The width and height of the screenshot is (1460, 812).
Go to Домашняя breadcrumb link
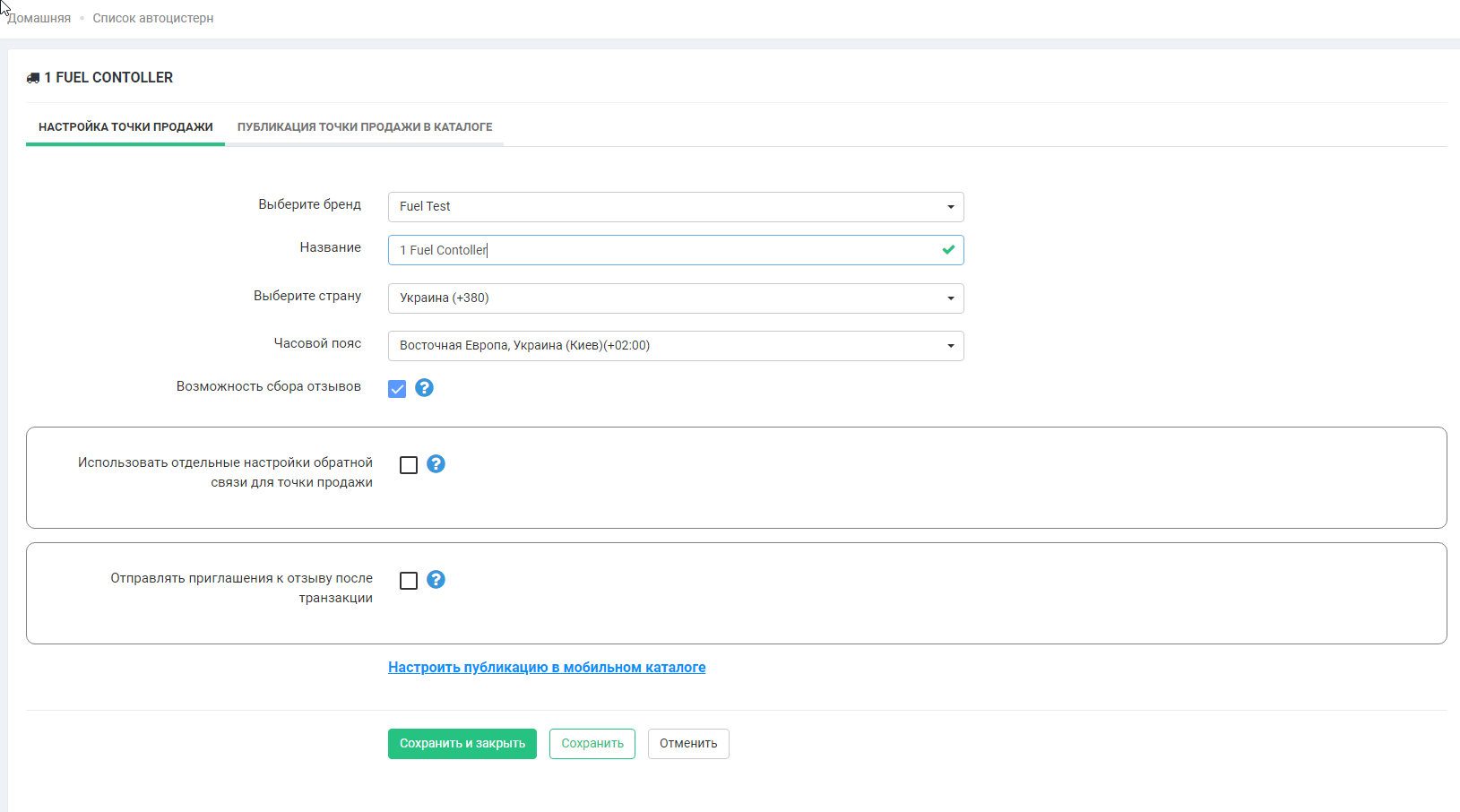[x=39, y=19]
